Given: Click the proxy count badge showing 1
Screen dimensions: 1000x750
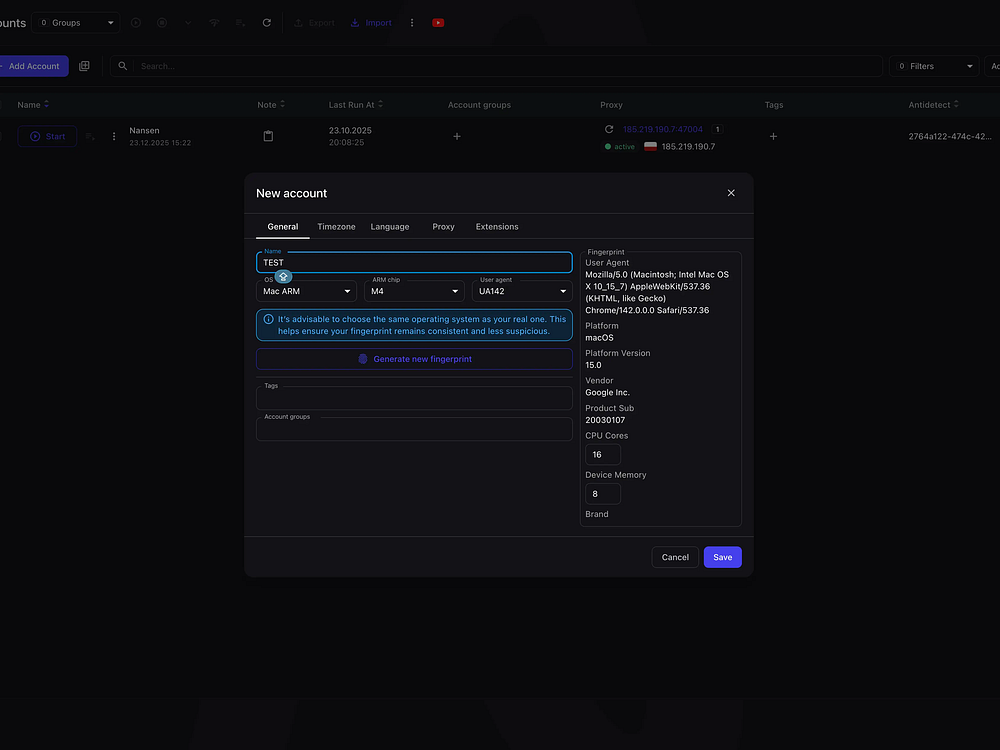Looking at the screenshot, I should pyautogui.click(x=717, y=129).
